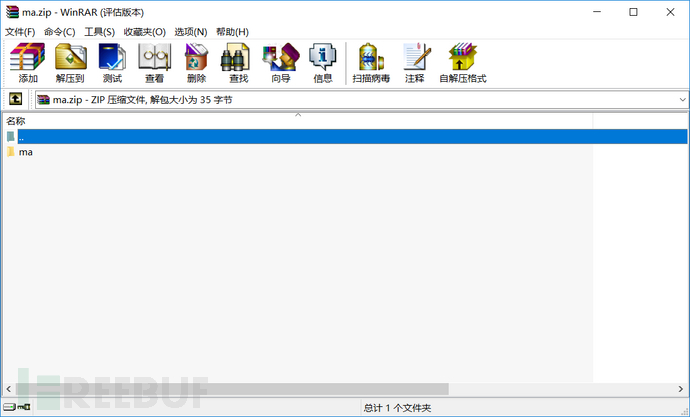Click the horizontal scrollbar thumb

[232, 389]
